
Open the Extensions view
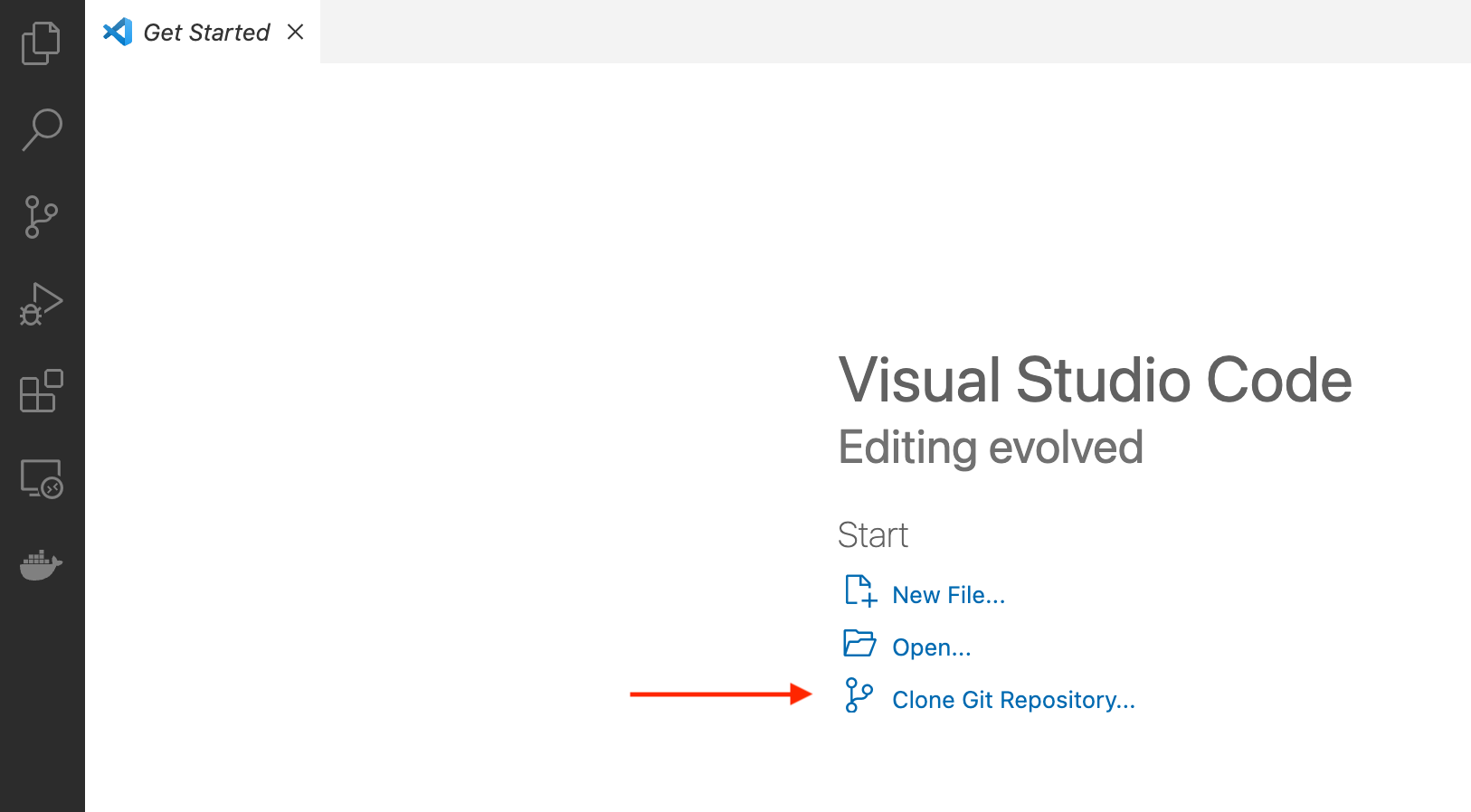[42, 391]
